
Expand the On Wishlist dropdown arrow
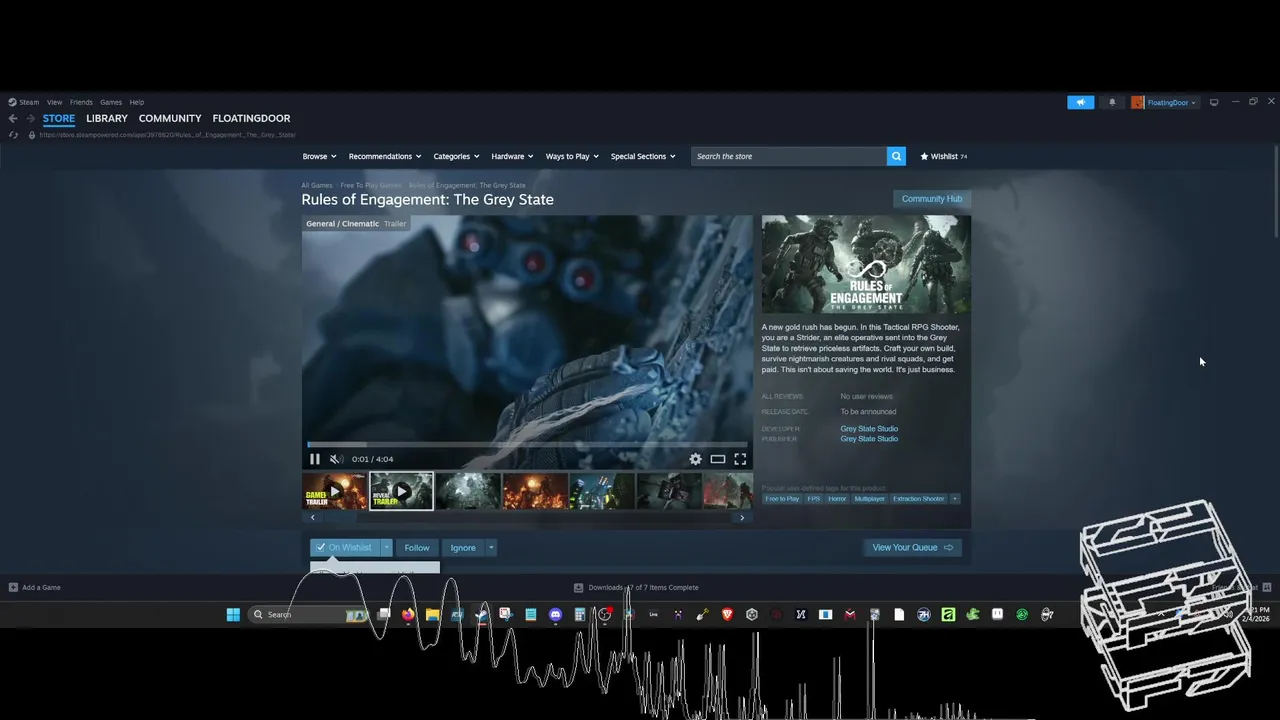click(386, 547)
